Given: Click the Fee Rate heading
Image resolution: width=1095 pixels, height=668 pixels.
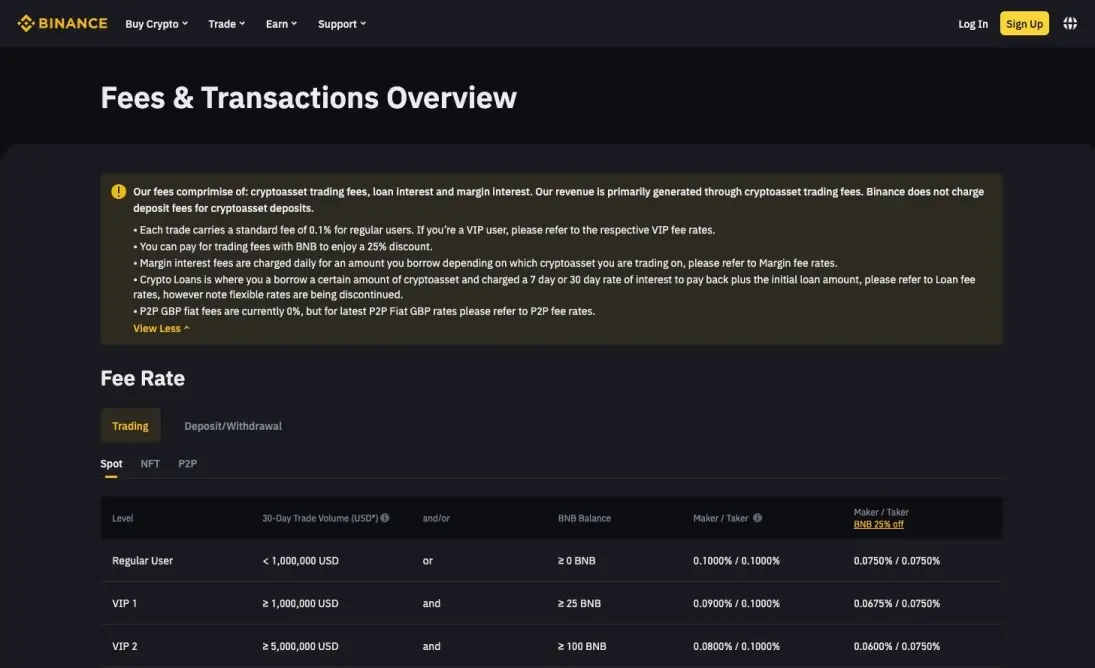Looking at the screenshot, I should pos(142,378).
